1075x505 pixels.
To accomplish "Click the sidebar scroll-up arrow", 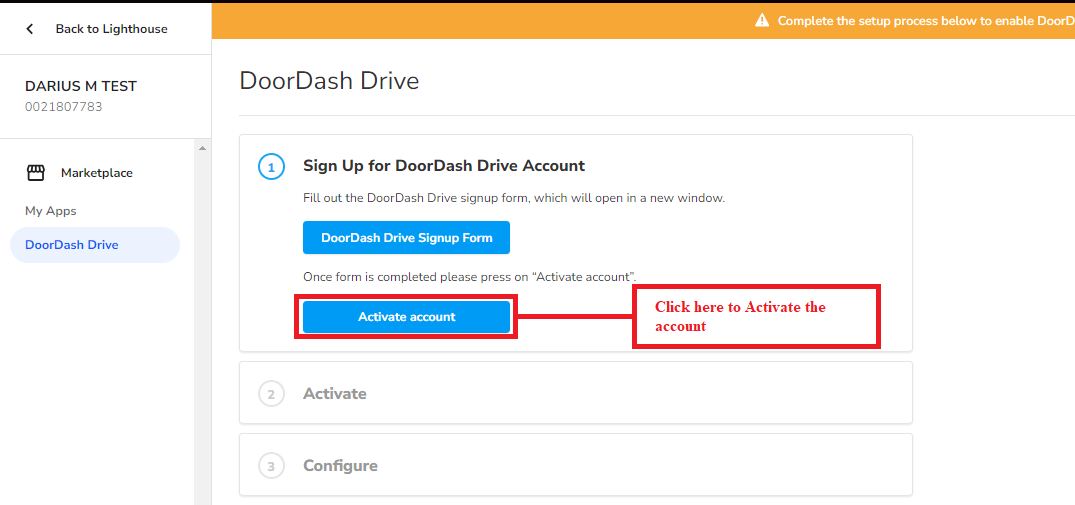I will point(203,149).
